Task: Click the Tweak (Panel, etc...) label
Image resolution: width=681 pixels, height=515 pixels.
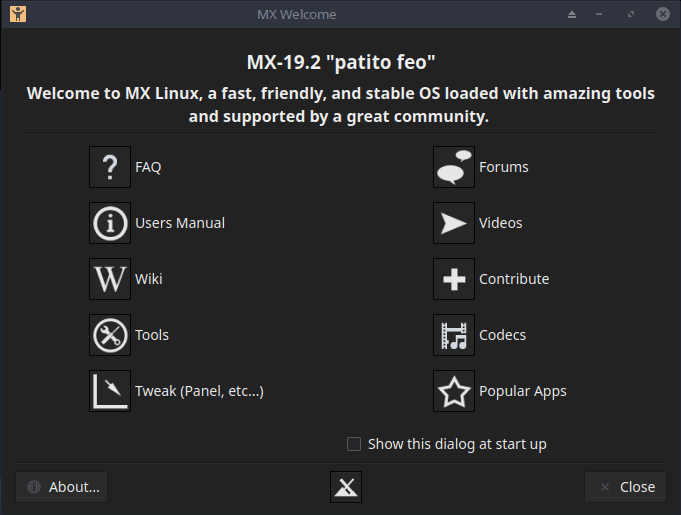Action: click(x=199, y=391)
